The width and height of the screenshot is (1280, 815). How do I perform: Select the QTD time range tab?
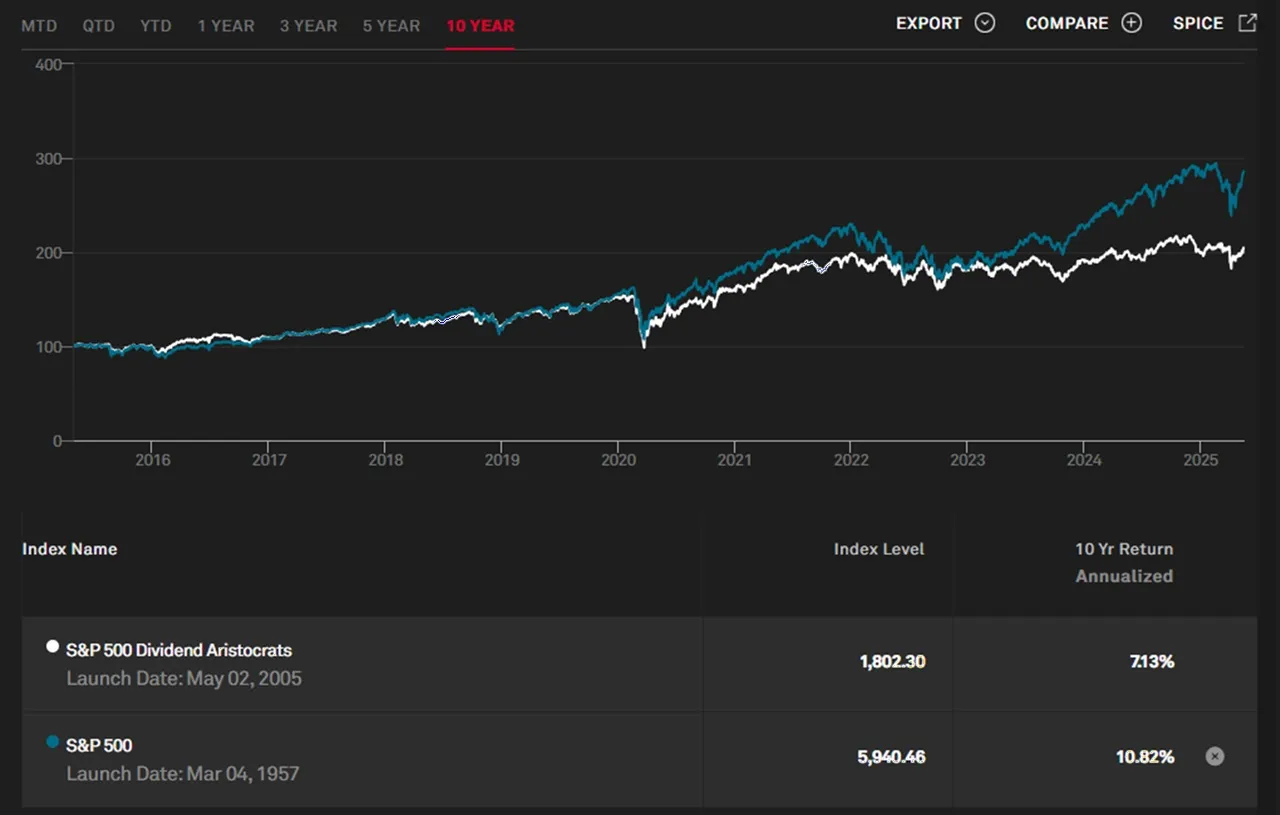click(98, 26)
